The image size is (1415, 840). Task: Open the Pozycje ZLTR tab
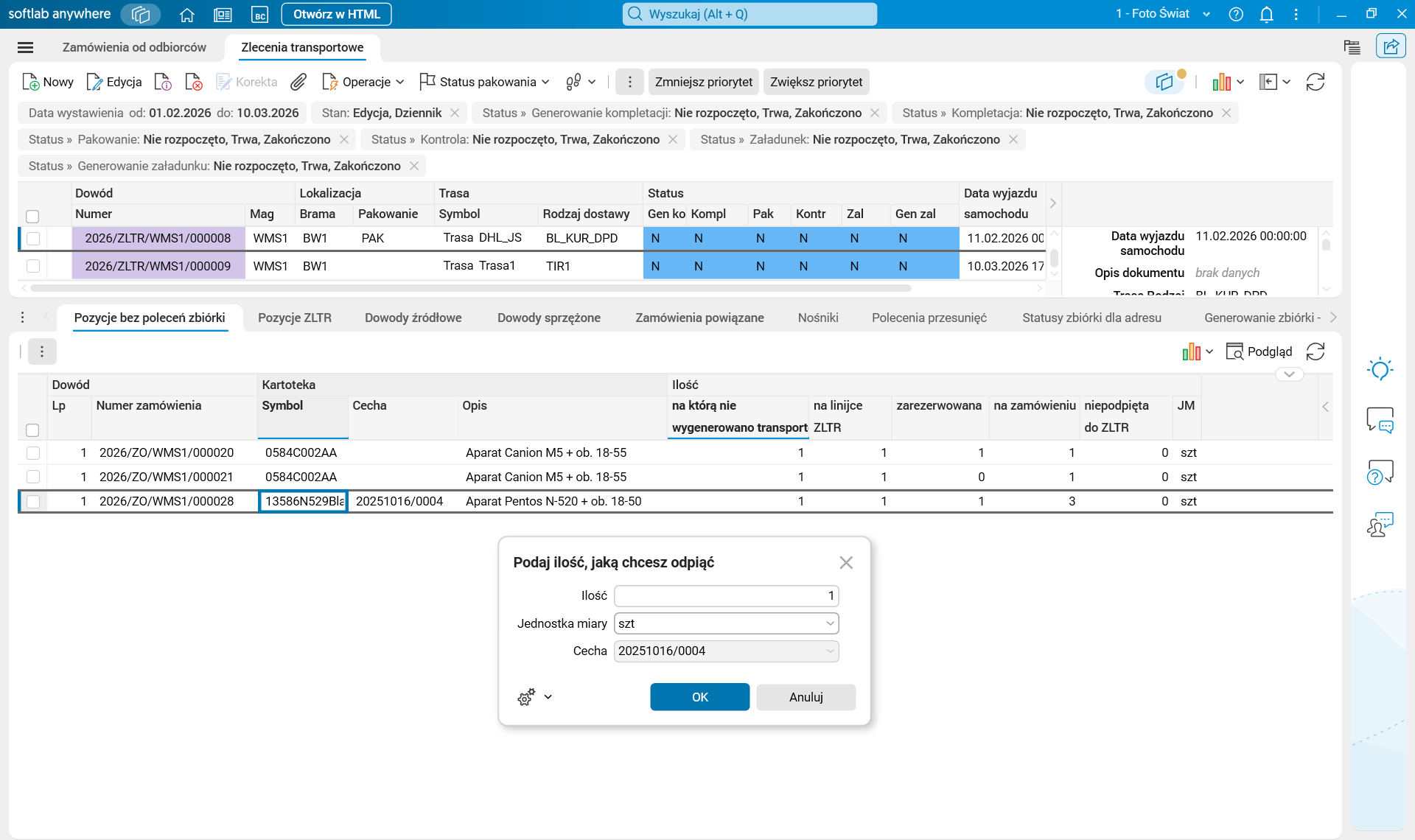[x=295, y=318]
